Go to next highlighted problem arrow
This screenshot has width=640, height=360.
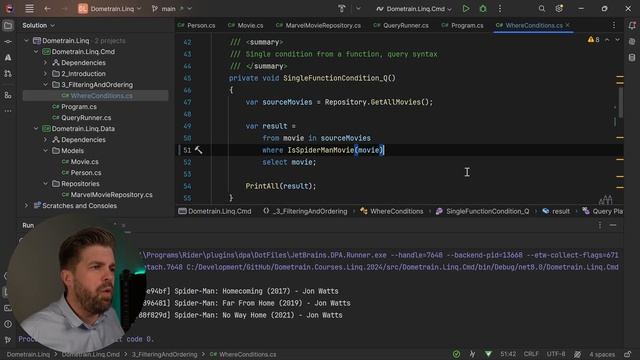617,40
